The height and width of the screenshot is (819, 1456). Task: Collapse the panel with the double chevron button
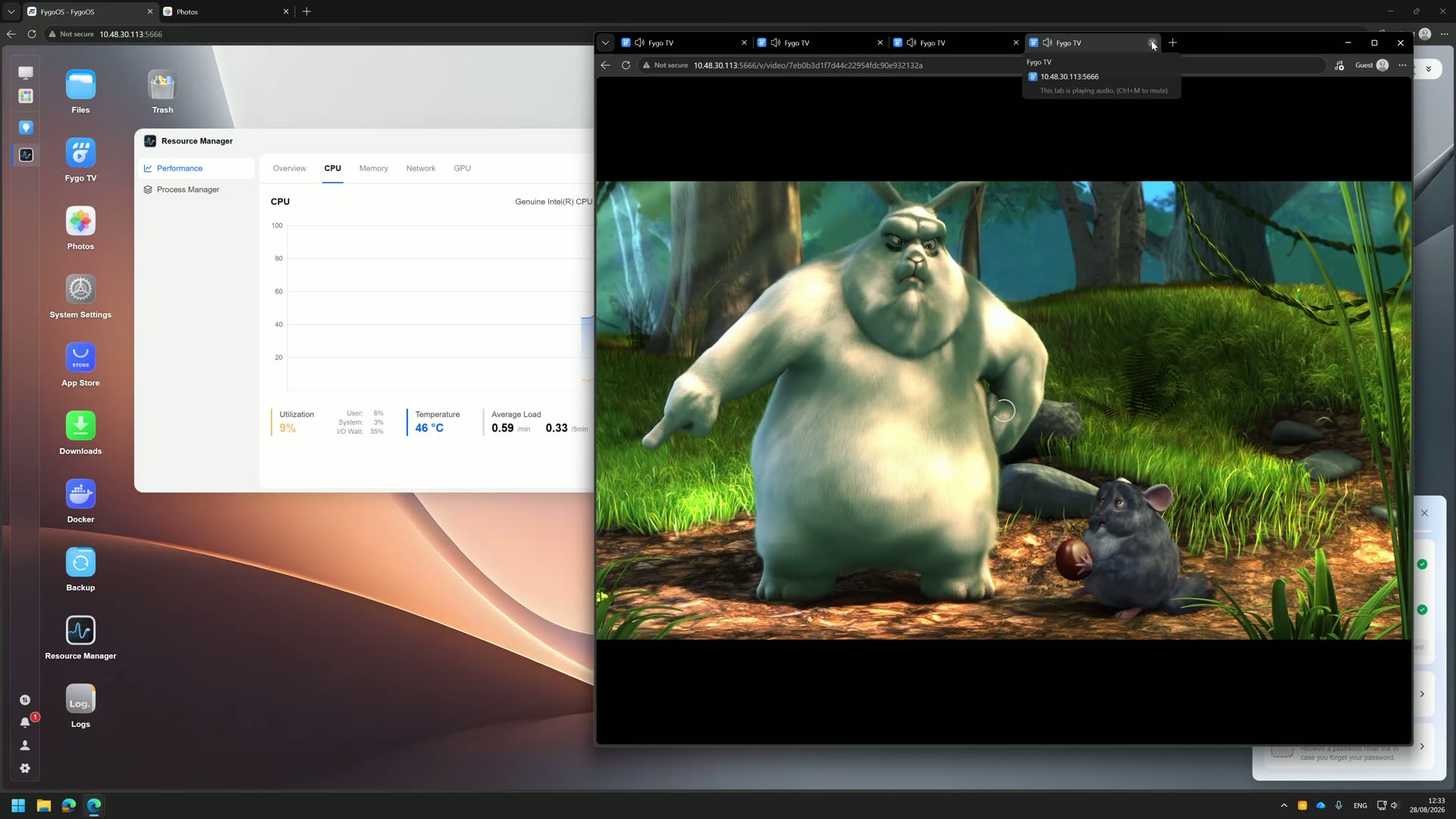(x=1429, y=69)
